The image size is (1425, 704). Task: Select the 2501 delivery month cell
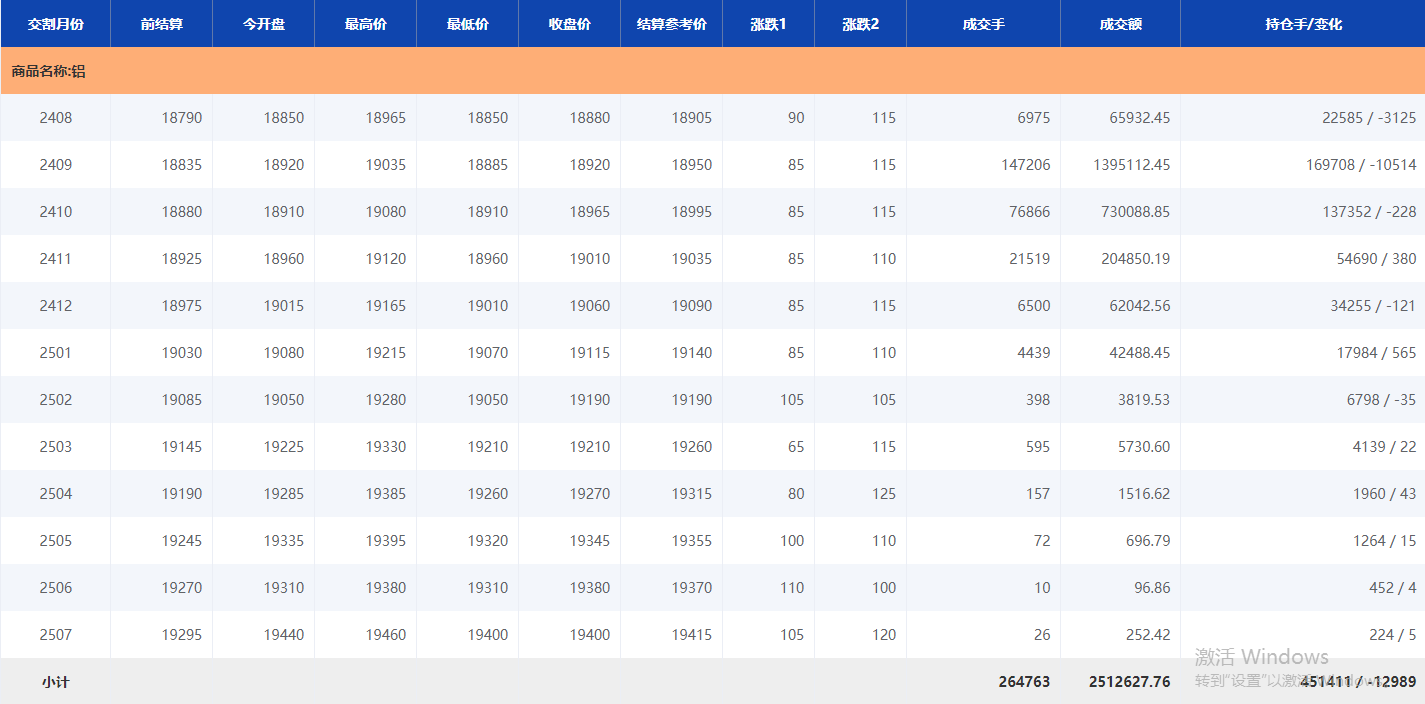coord(55,353)
